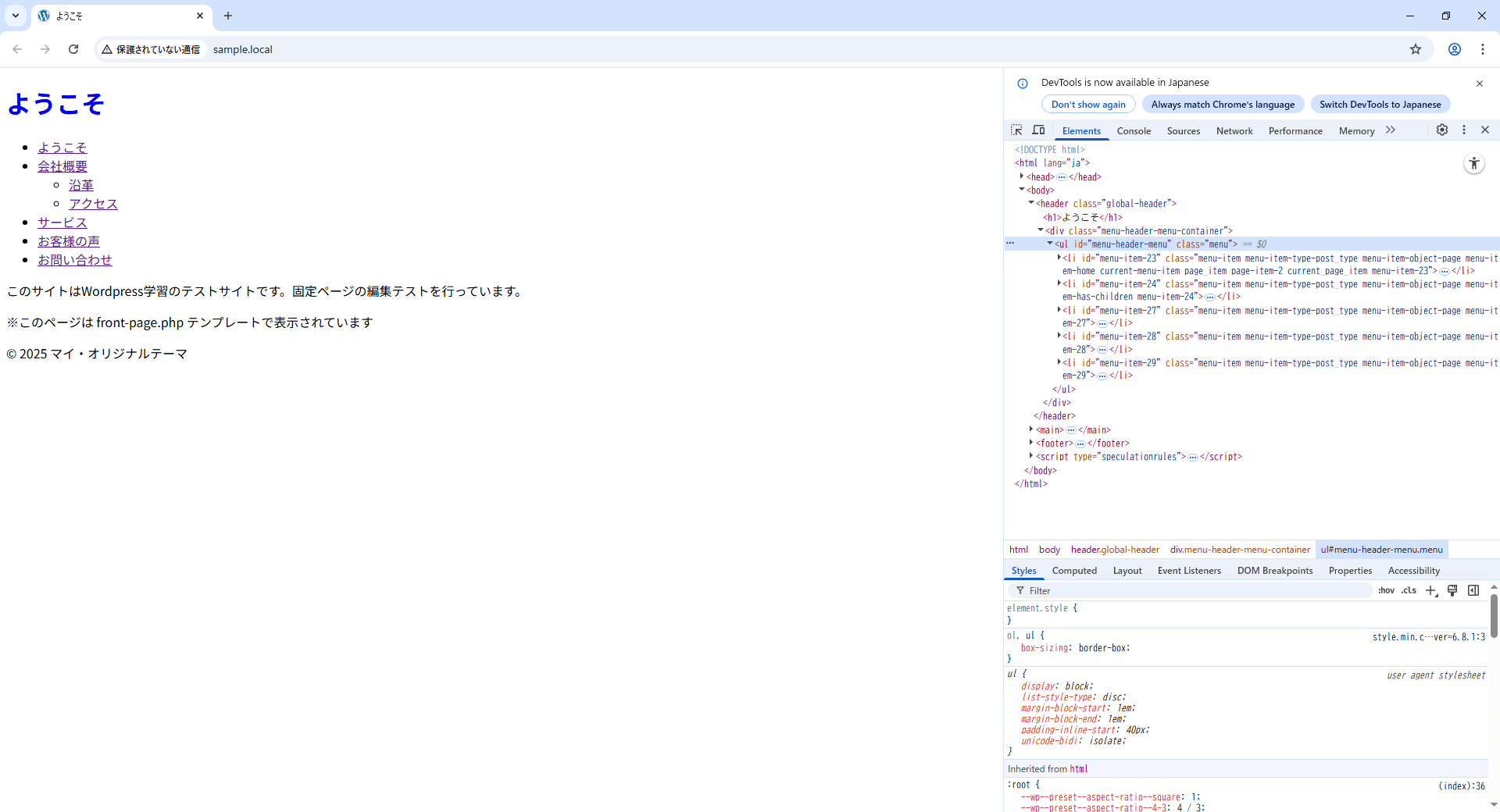Go back in browser history

tap(17, 49)
